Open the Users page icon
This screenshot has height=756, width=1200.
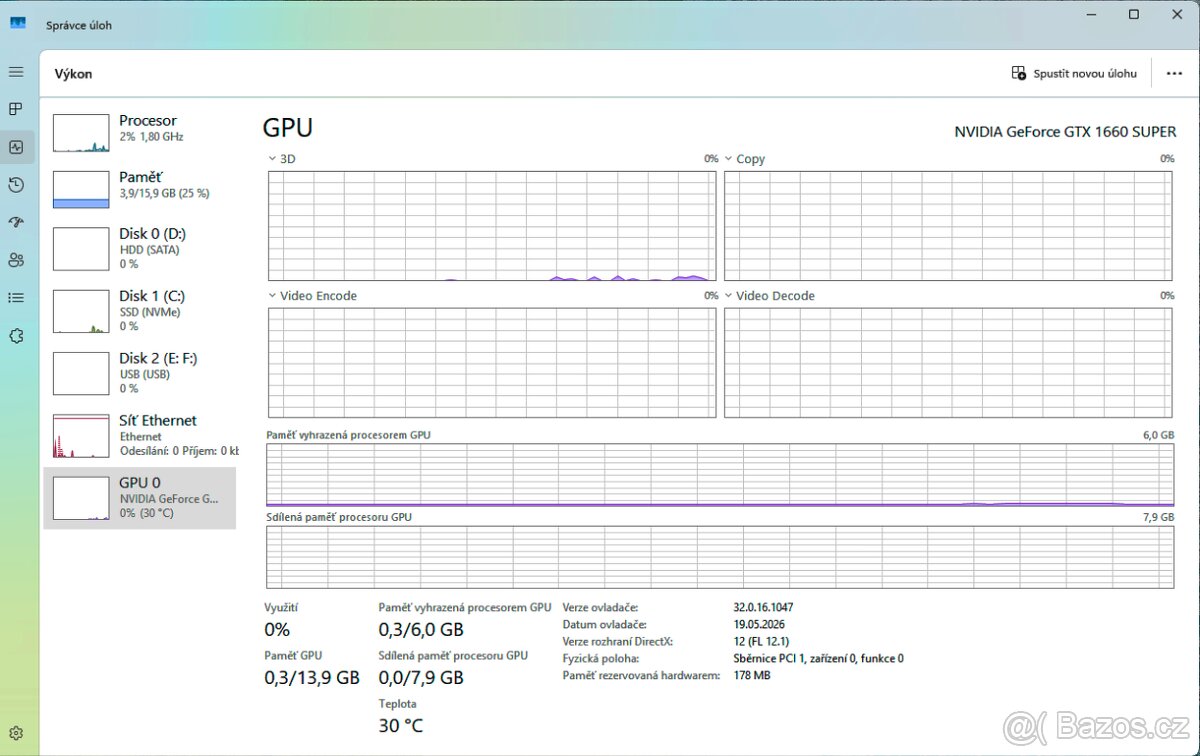click(16, 260)
